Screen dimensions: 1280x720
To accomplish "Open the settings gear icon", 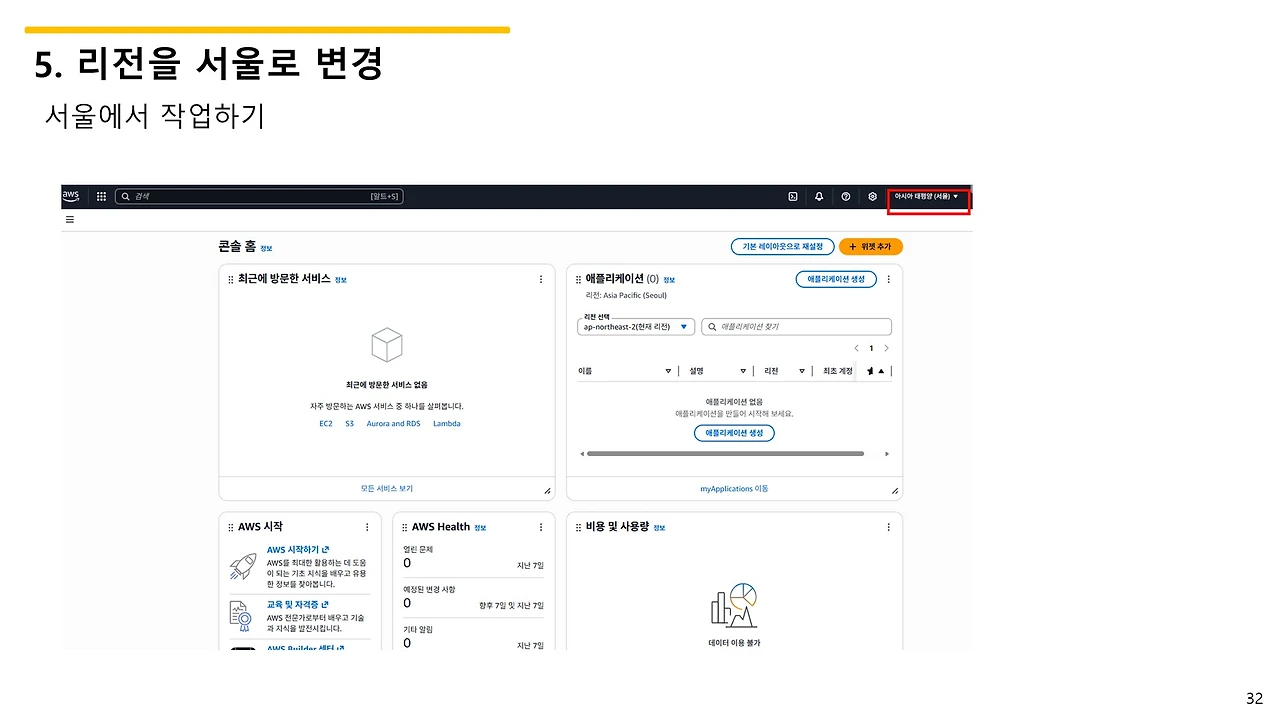I will [x=872, y=196].
